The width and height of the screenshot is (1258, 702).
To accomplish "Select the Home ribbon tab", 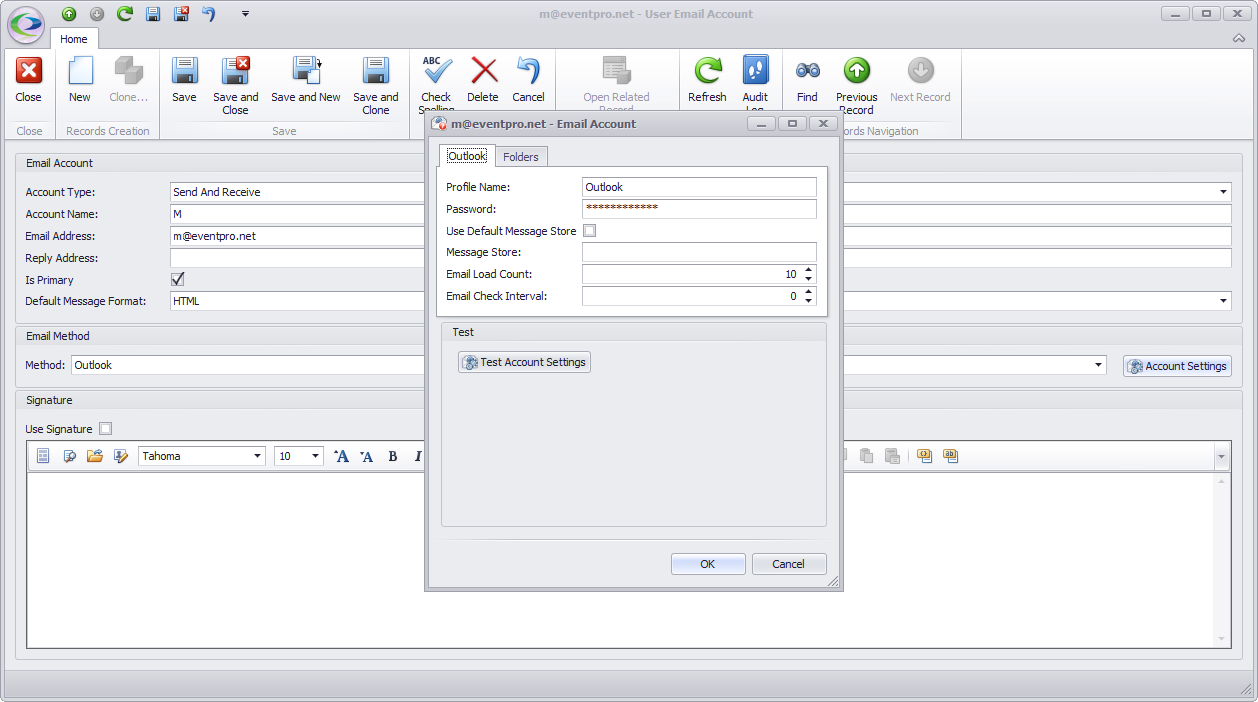I will click(74, 39).
